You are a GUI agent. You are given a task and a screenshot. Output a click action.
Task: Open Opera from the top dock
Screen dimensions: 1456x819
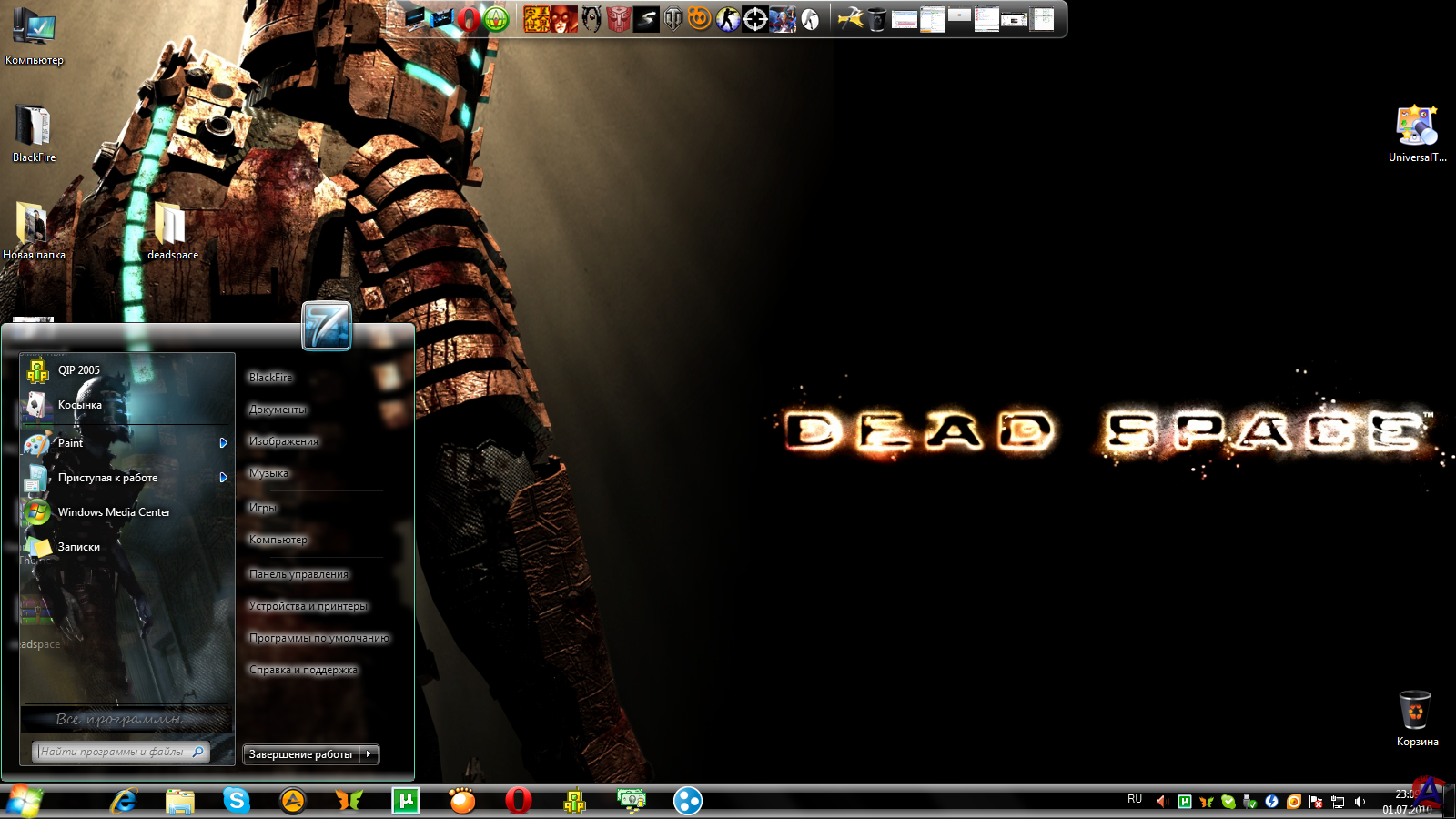pos(469,19)
